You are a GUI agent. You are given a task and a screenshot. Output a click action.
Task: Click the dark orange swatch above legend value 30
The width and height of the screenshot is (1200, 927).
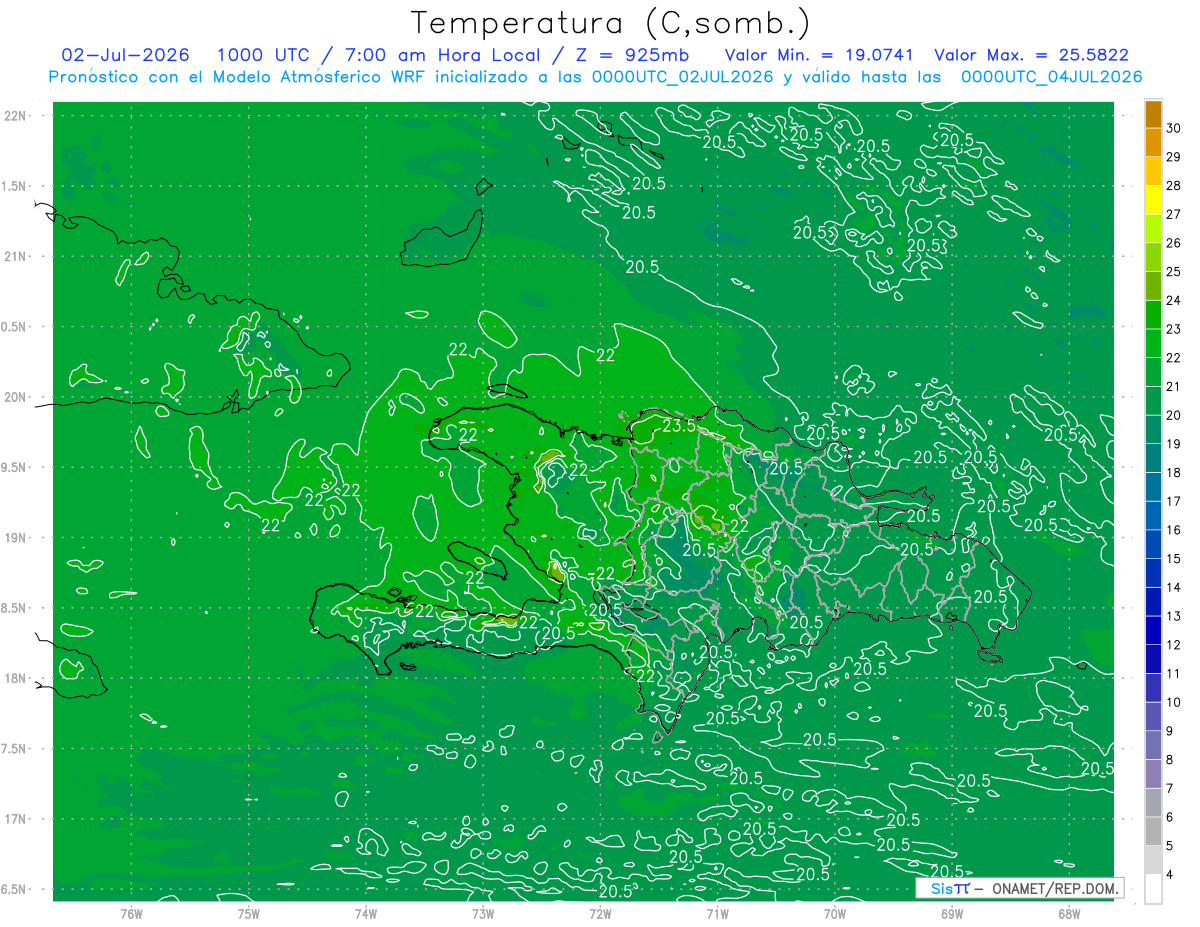[1153, 114]
